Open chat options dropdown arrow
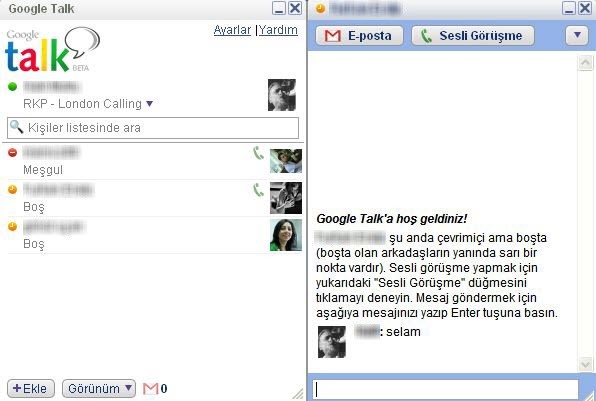The image size is (596, 401). point(577,36)
